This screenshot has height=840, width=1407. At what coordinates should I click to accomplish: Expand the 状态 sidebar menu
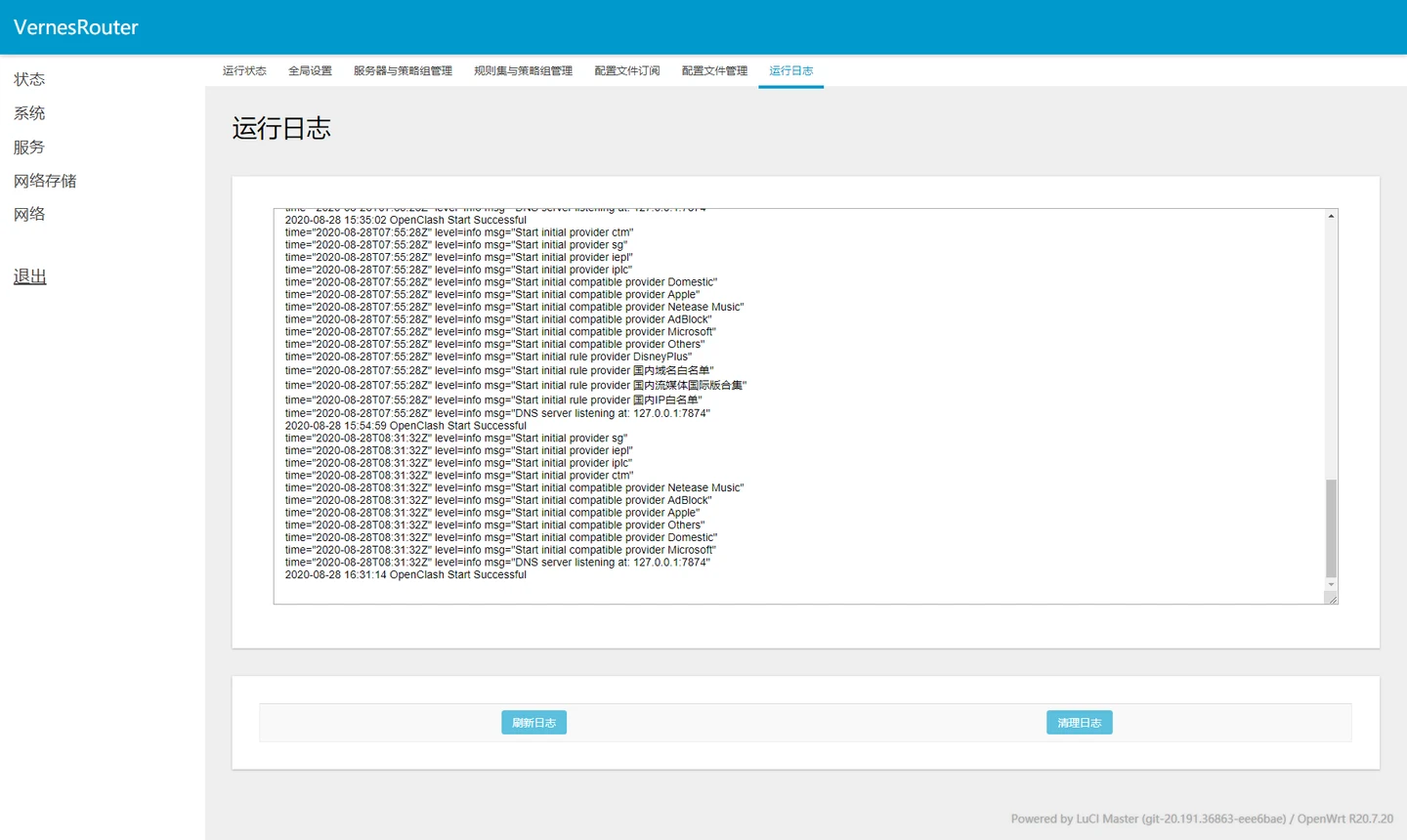coord(29,79)
